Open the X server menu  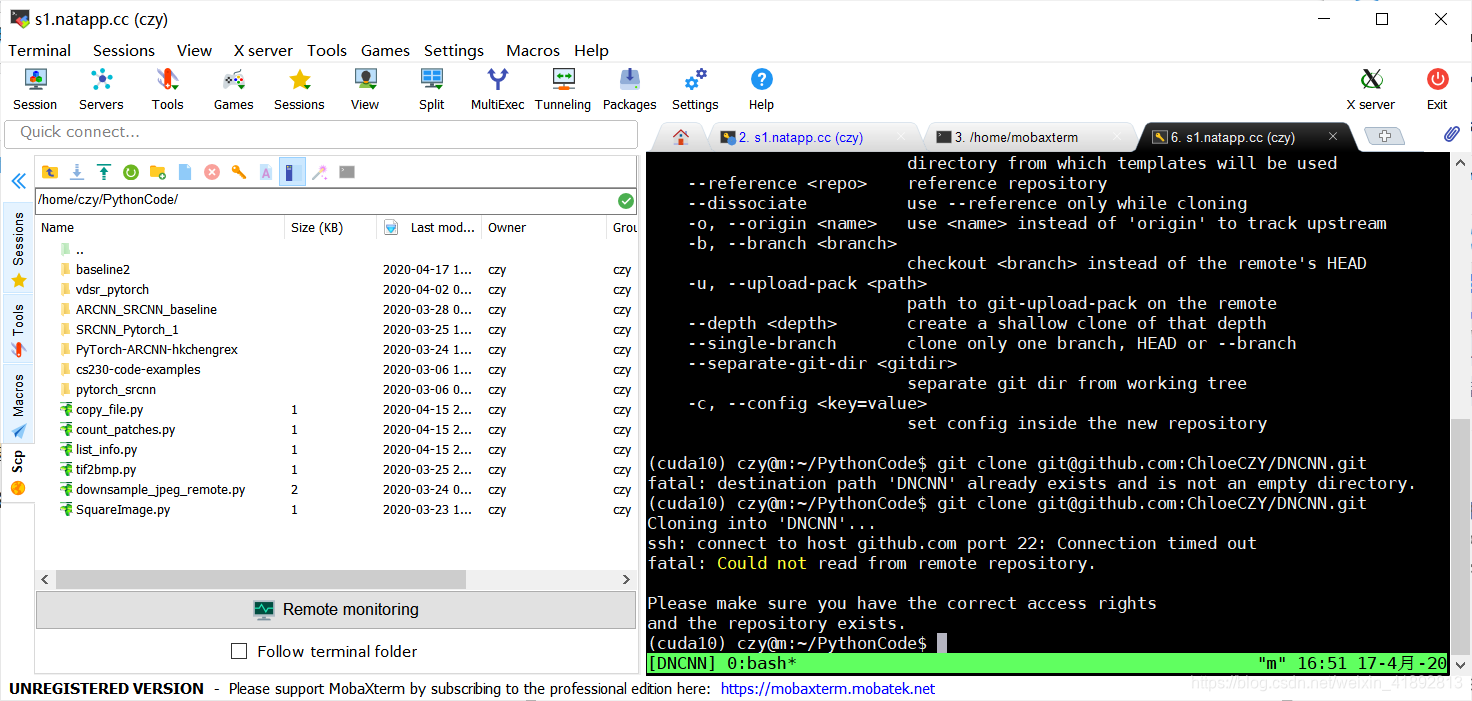[x=263, y=50]
